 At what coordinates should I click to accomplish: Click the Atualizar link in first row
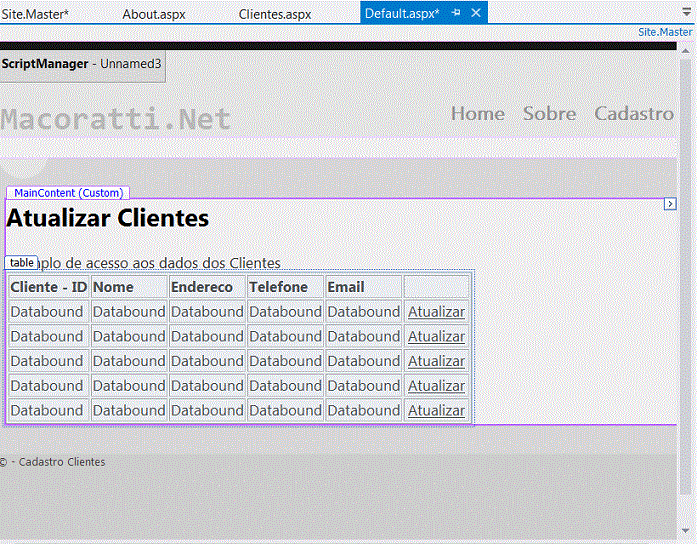pos(436,312)
